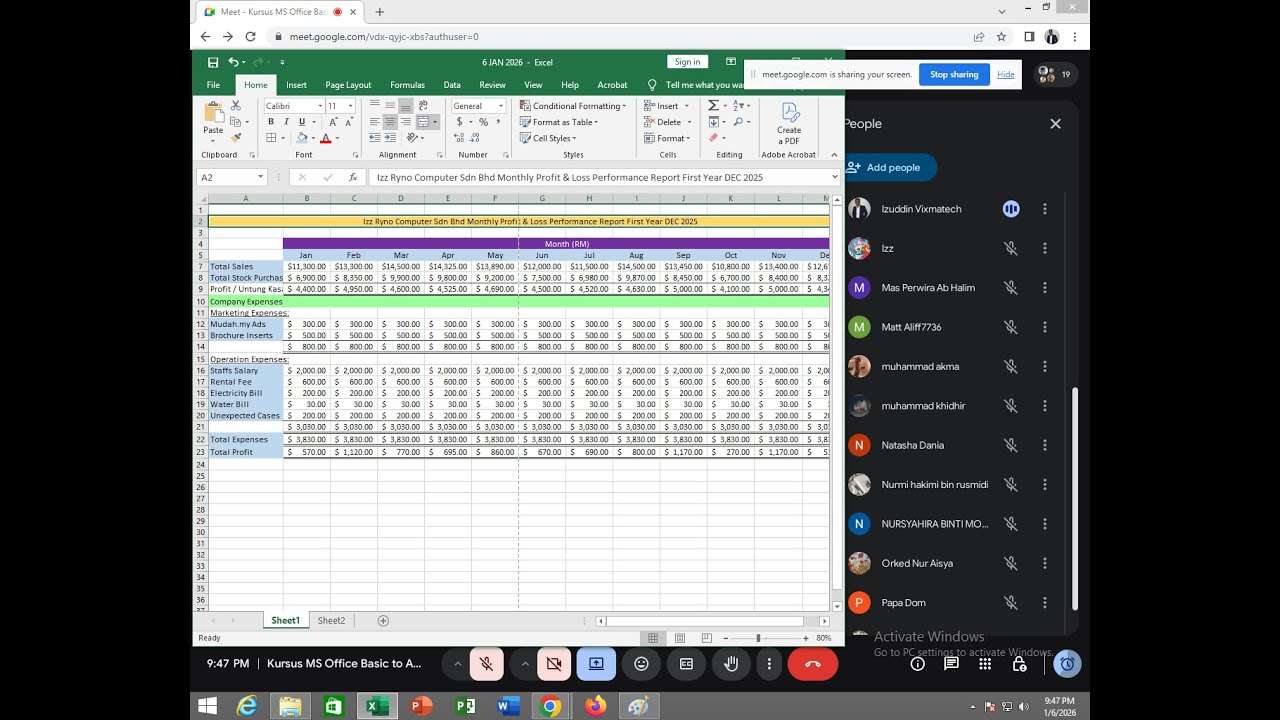Click the Fill Color bucket swatch
This screenshot has width=1280, height=720.
(x=300, y=138)
